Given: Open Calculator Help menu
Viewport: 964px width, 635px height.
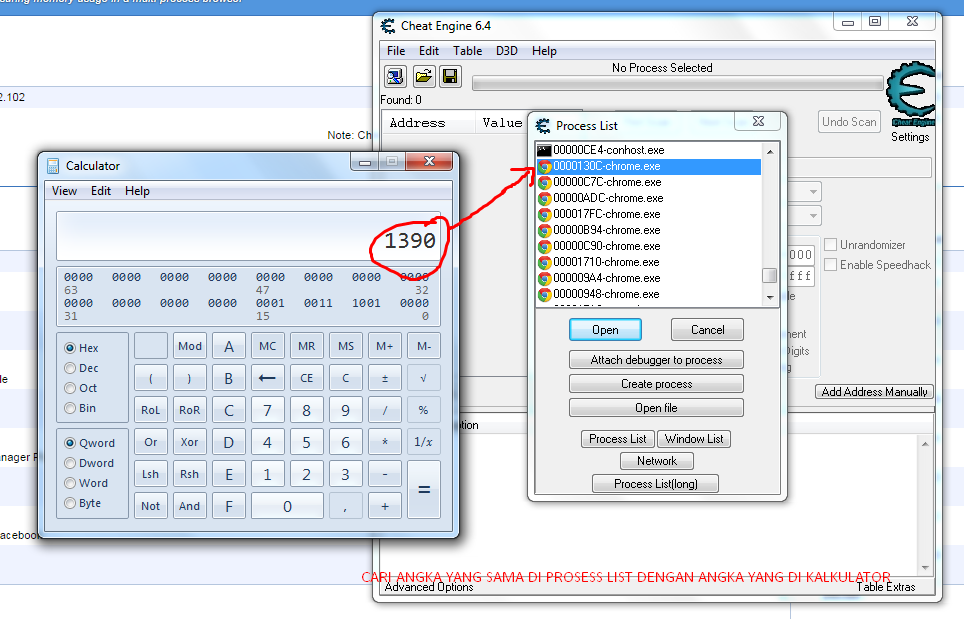Looking at the screenshot, I should click(x=137, y=191).
